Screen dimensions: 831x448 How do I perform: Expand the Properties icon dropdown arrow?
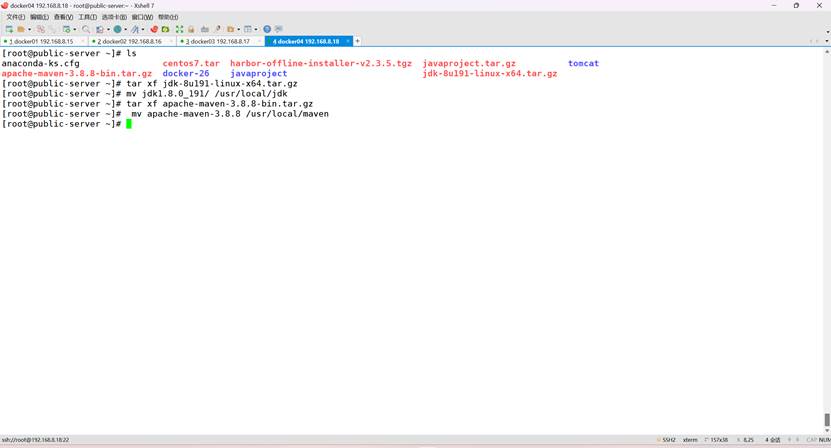click(x=75, y=29)
